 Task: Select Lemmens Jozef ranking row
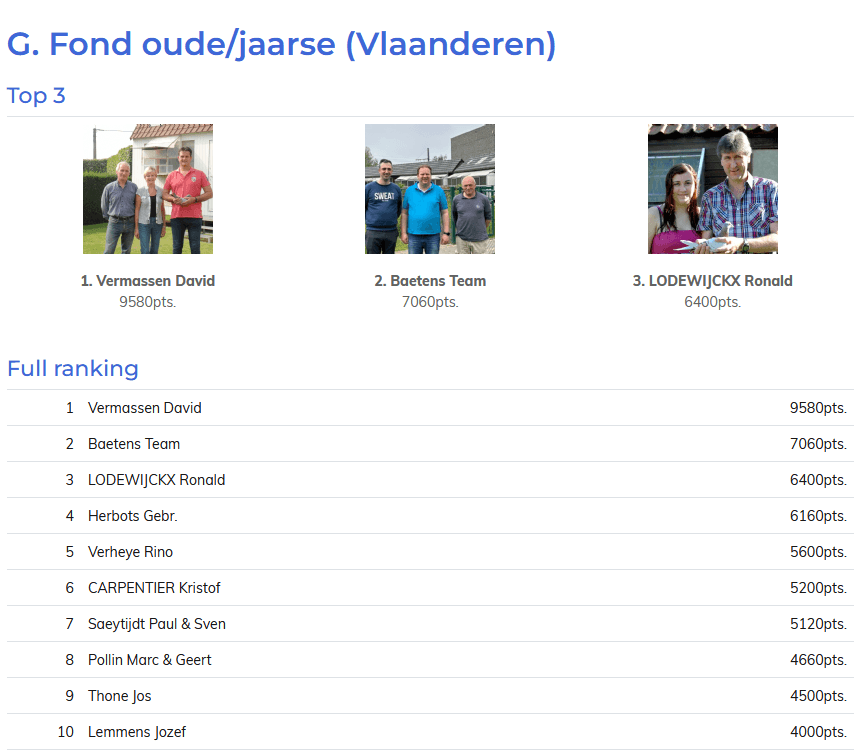tap(137, 732)
